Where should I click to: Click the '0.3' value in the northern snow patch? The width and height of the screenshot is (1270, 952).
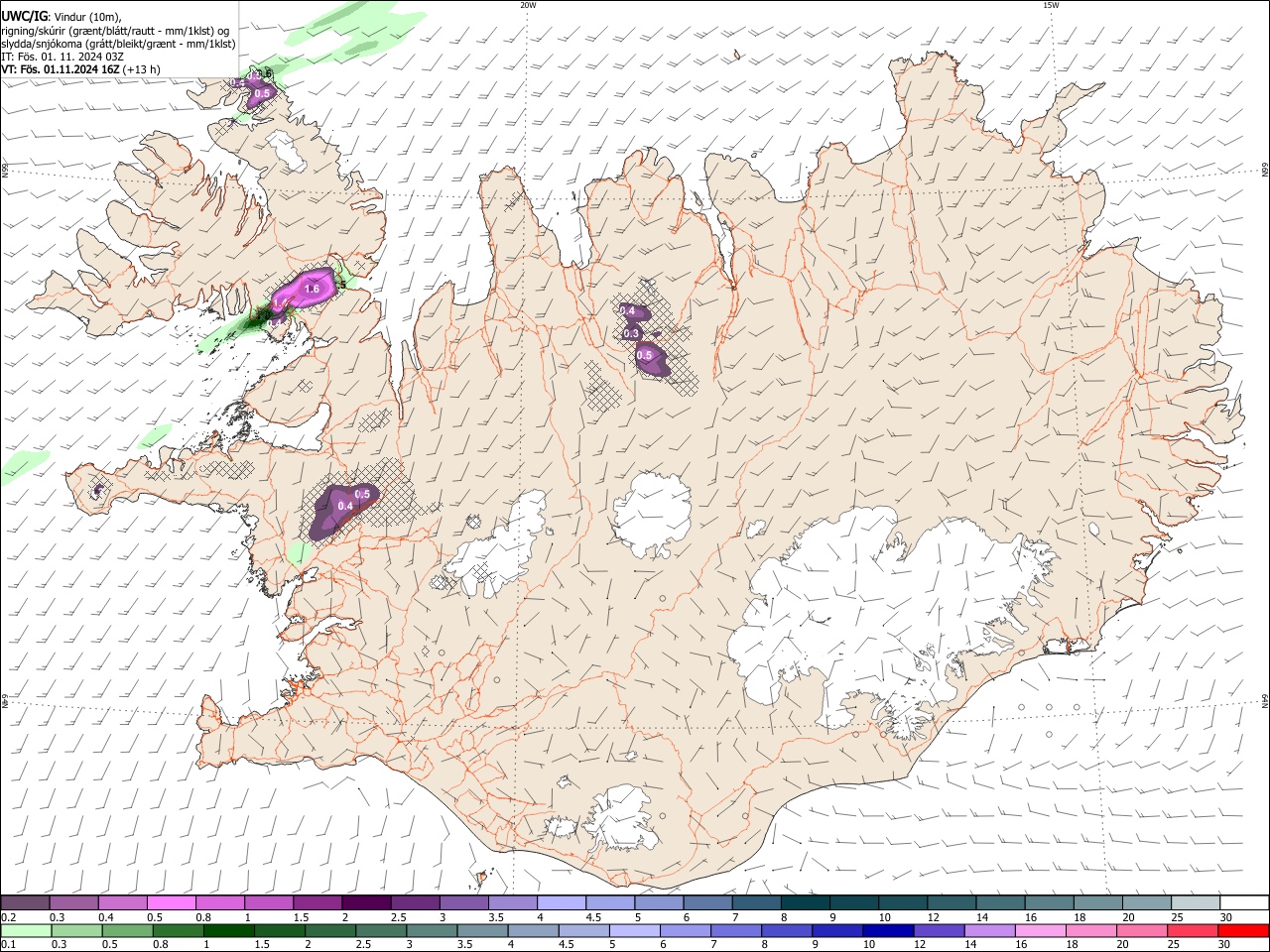click(x=631, y=334)
